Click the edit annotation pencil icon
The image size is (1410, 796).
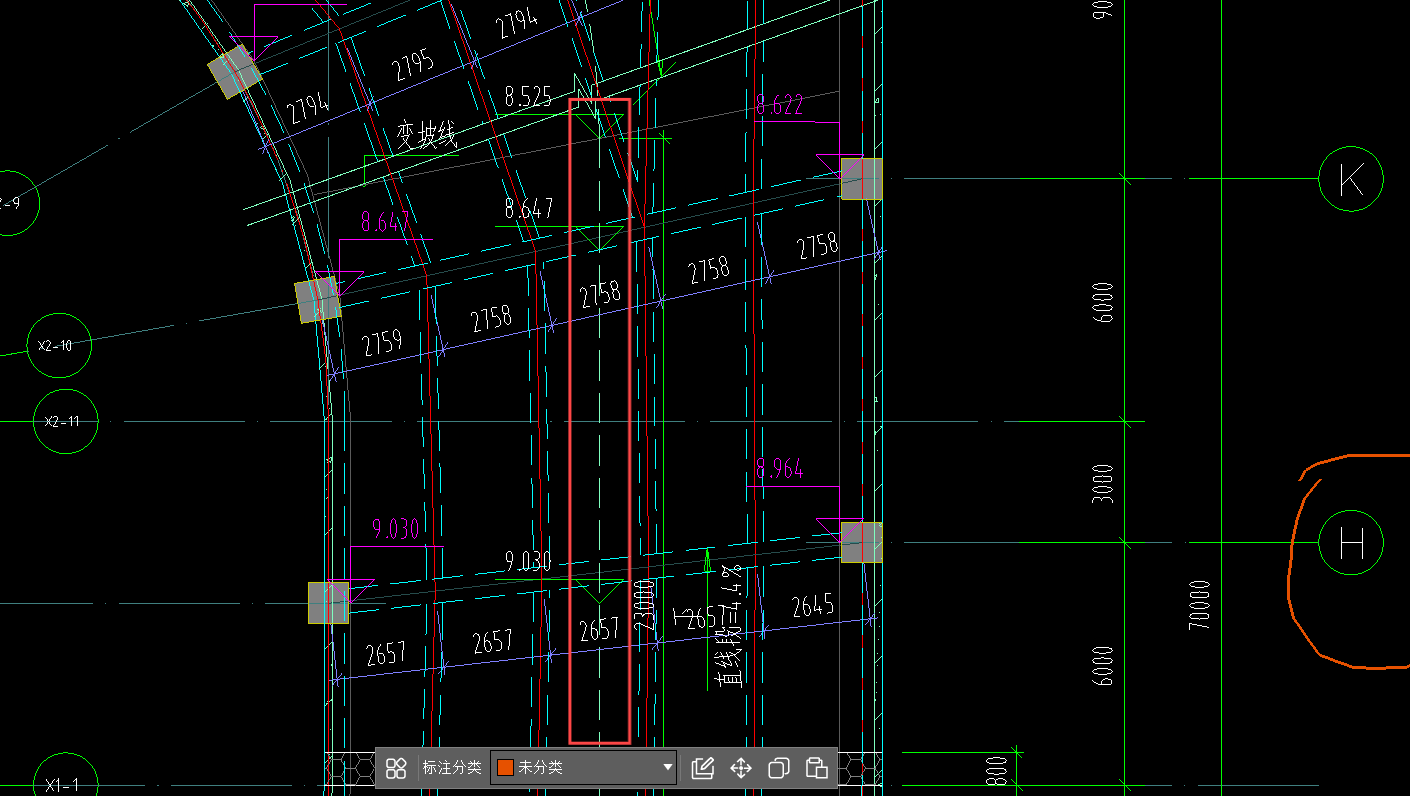(x=703, y=768)
